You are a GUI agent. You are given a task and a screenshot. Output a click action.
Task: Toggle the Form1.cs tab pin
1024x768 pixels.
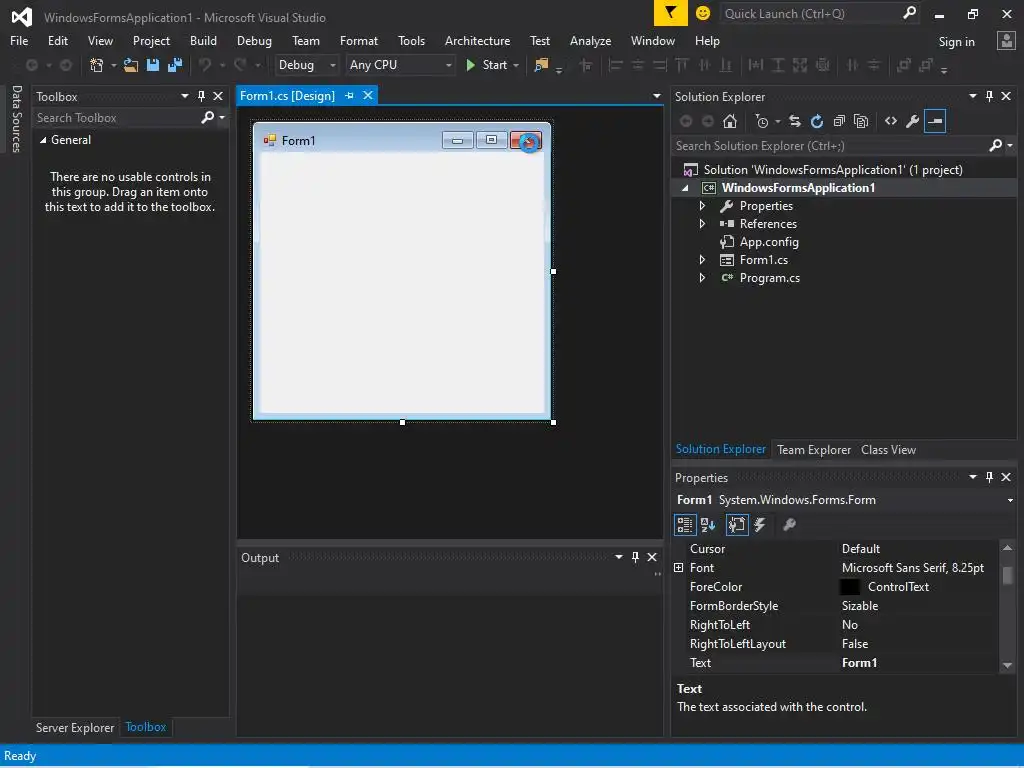(x=349, y=96)
